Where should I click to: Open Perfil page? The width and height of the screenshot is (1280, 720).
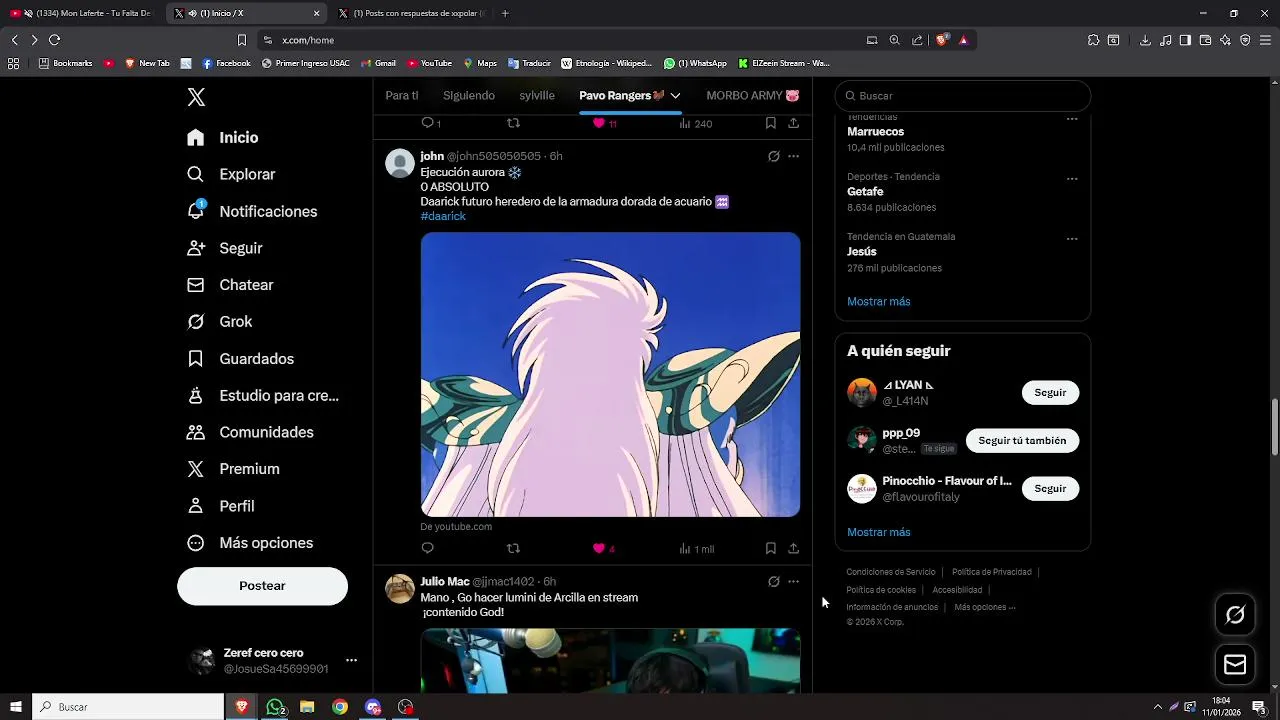tap(221, 506)
